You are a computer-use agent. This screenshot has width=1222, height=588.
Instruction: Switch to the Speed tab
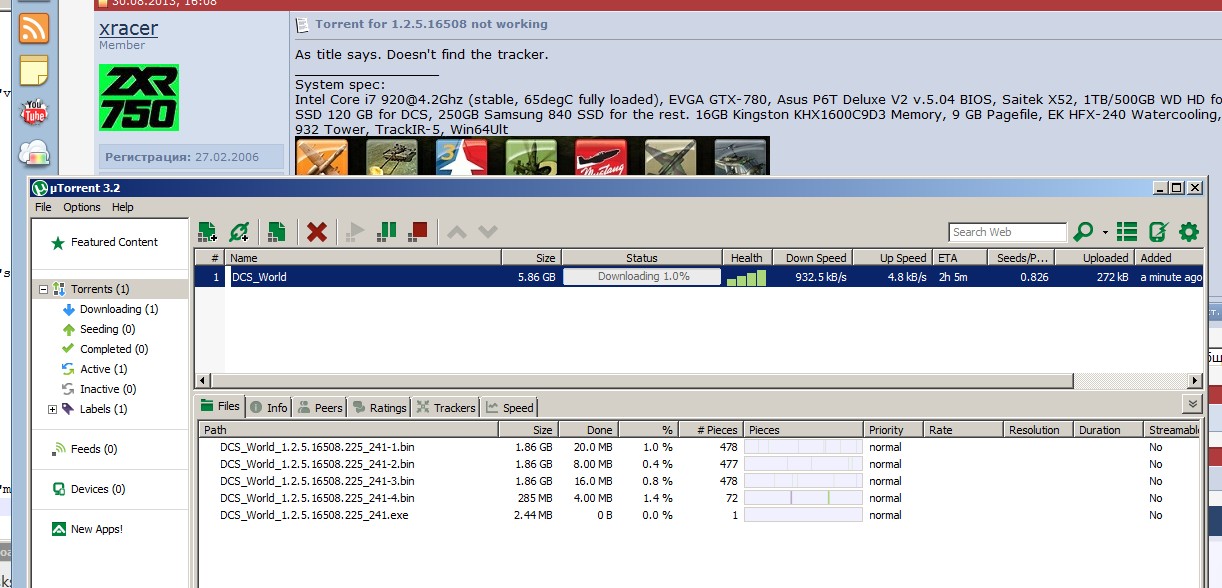tap(510, 407)
